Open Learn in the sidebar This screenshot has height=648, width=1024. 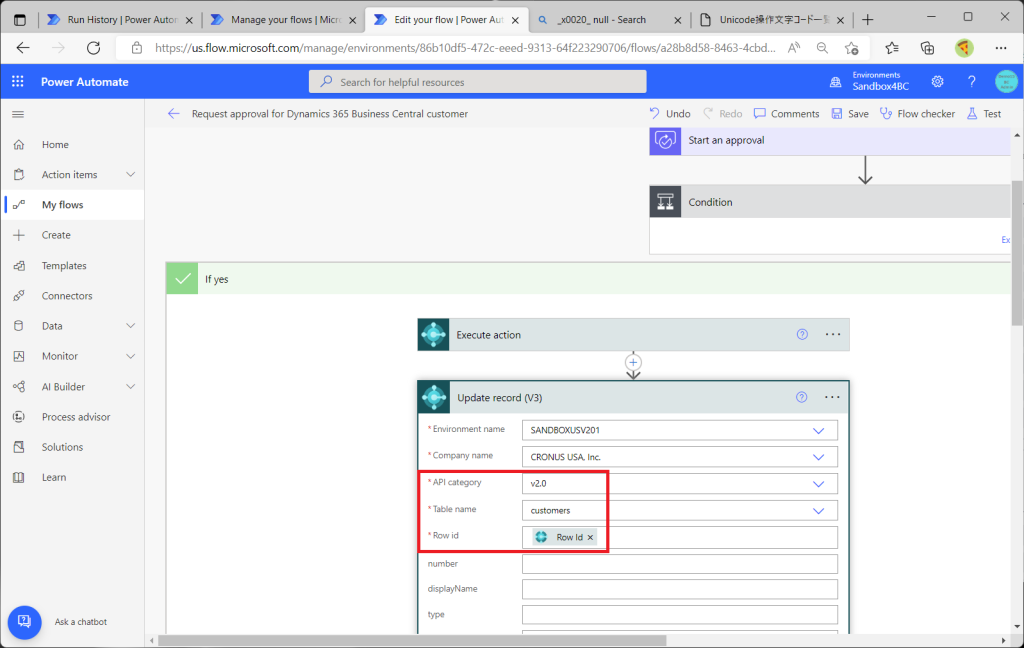[72, 478]
